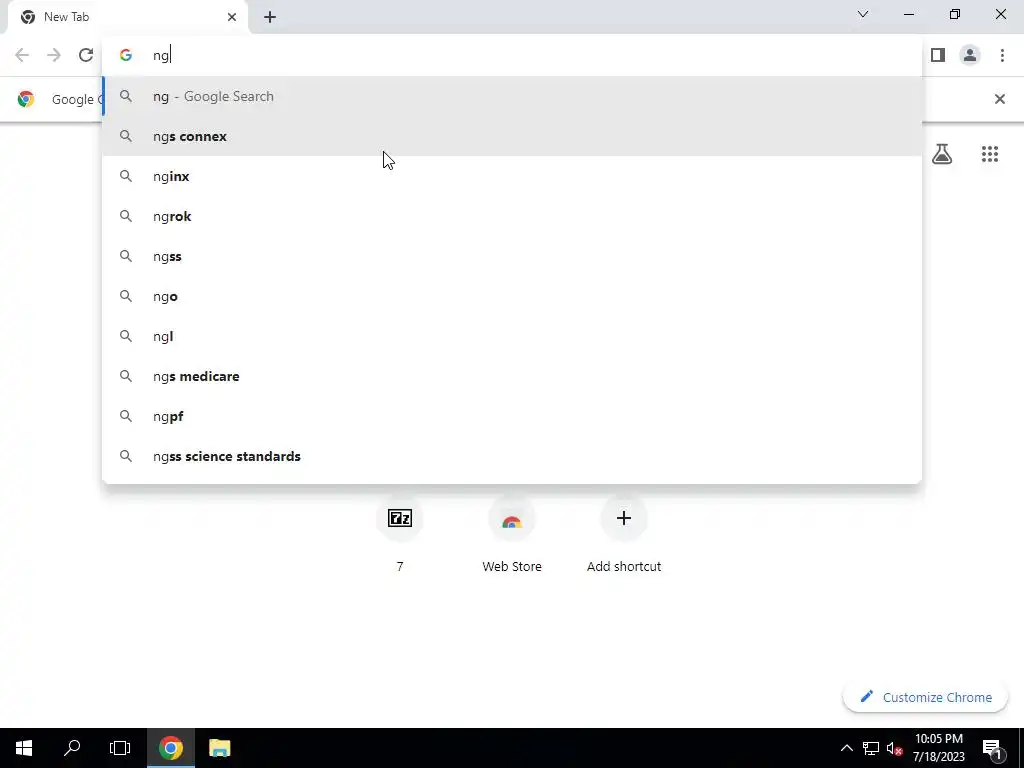Image resolution: width=1024 pixels, height=768 pixels.
Task: Open the Web Store shortcut
Action: pyautogui.click(x=512, y=532)
